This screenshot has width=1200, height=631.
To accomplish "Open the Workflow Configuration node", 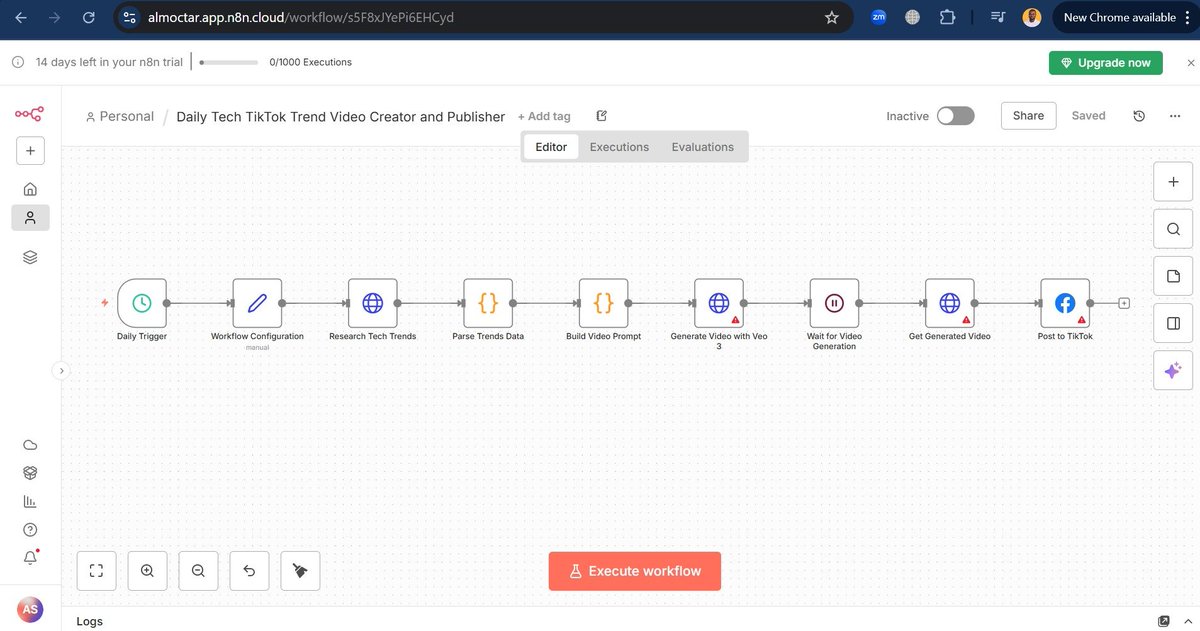I will pyautogui.click(x=257, y=303).
